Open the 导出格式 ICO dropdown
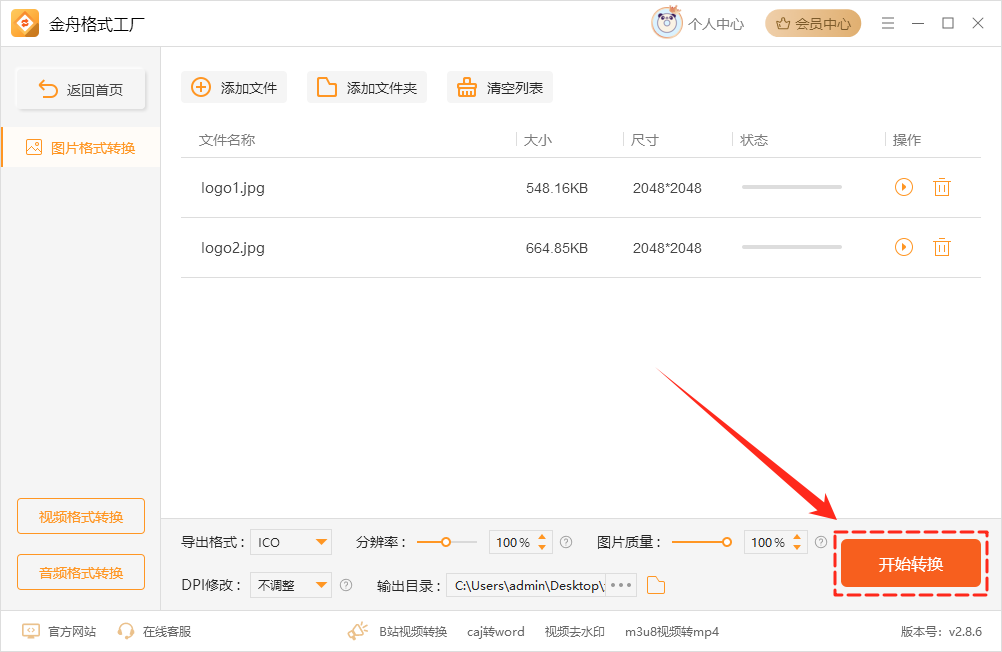This screenshot has width=1002, height=652. pos(290,542)
